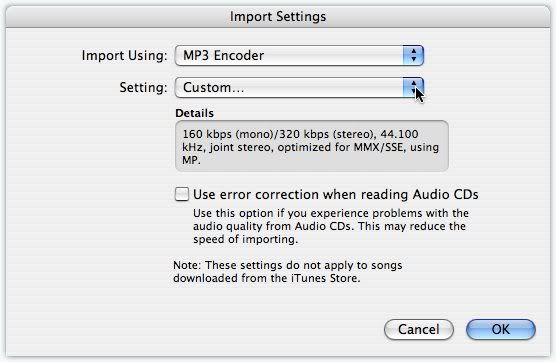The image size is (556, 362).
Task: Click the 'Setting:' label
Action: click(x=143, y=88)
